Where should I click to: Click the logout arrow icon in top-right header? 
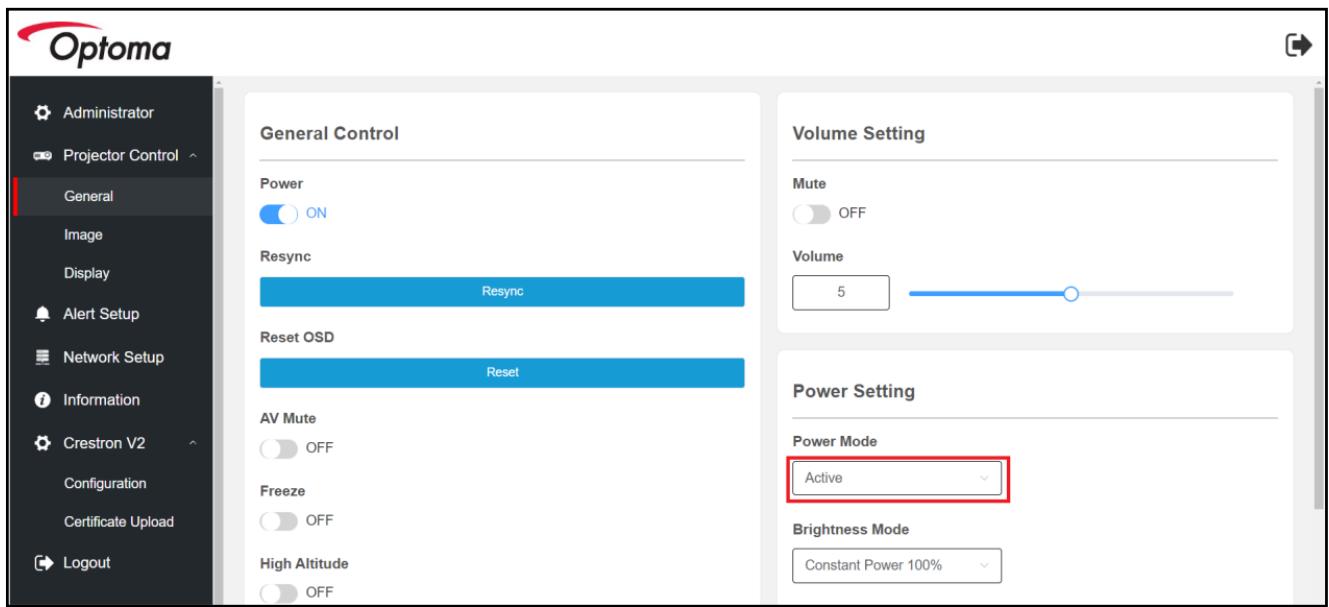1298,44
